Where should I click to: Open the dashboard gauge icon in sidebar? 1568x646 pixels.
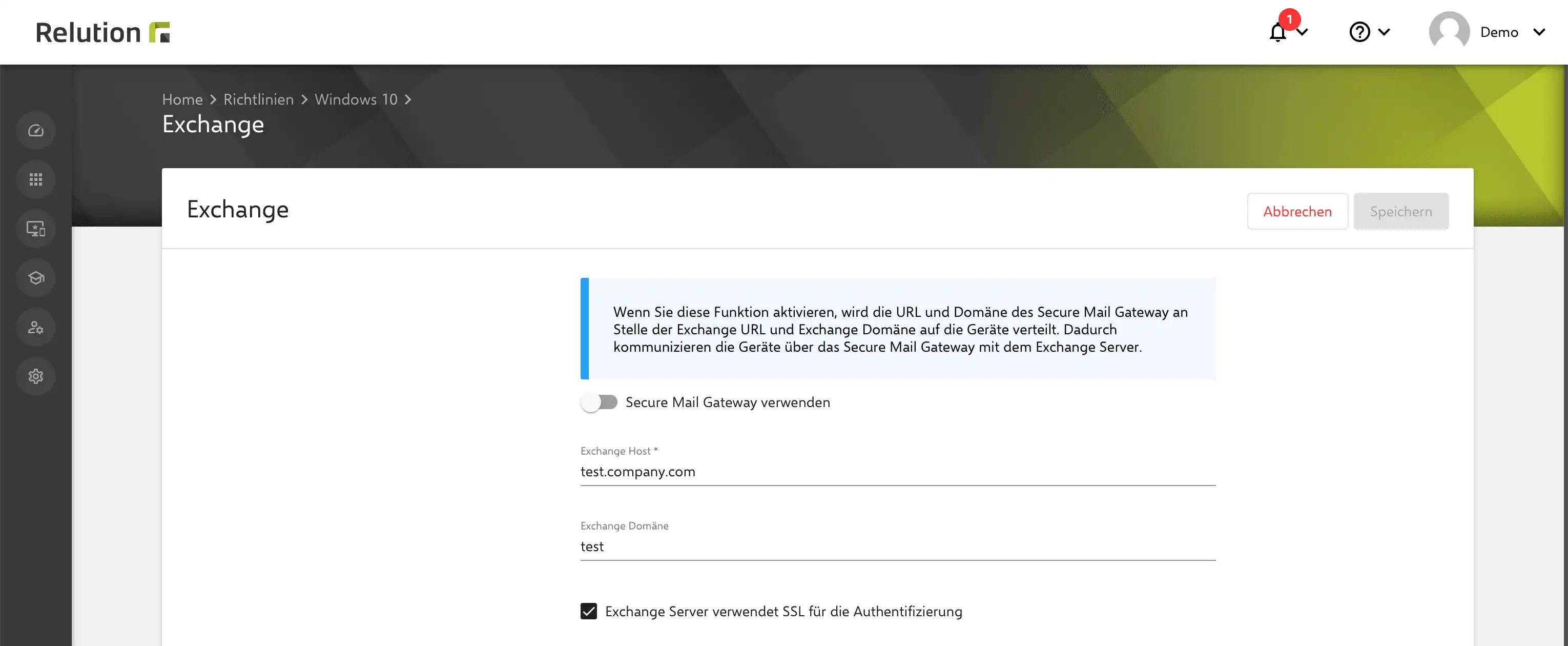coord(36,130)
